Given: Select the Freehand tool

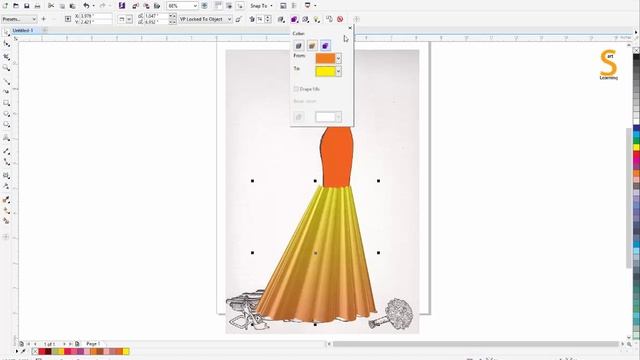Looking at the screenshot, I should [6, 82].
